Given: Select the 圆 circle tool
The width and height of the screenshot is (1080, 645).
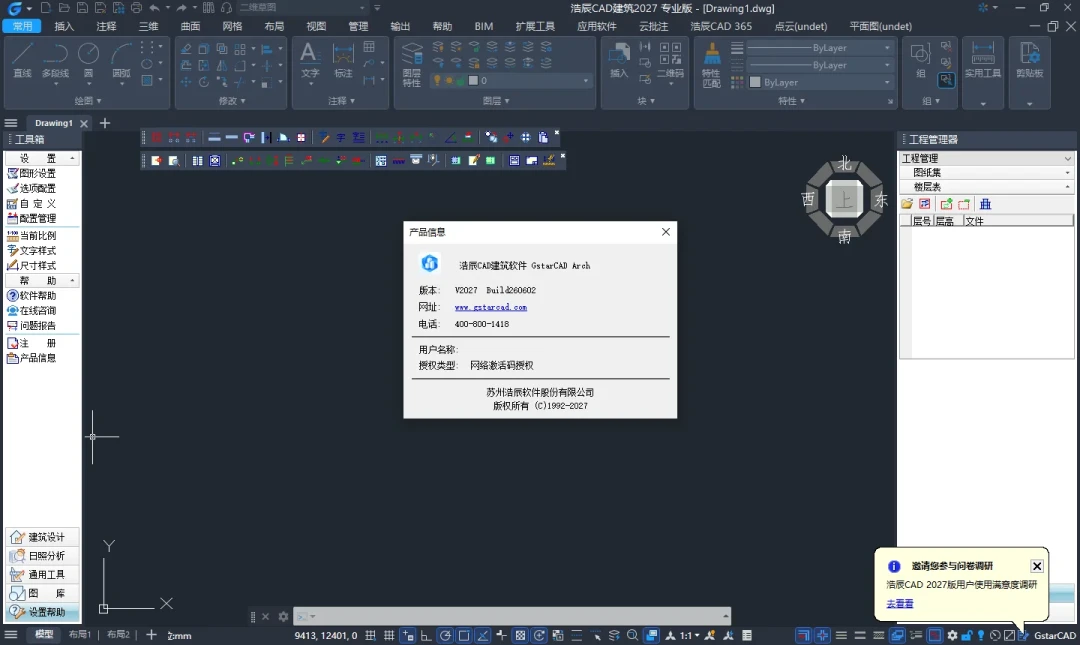Looking at the screenshot, I should 88,59.
